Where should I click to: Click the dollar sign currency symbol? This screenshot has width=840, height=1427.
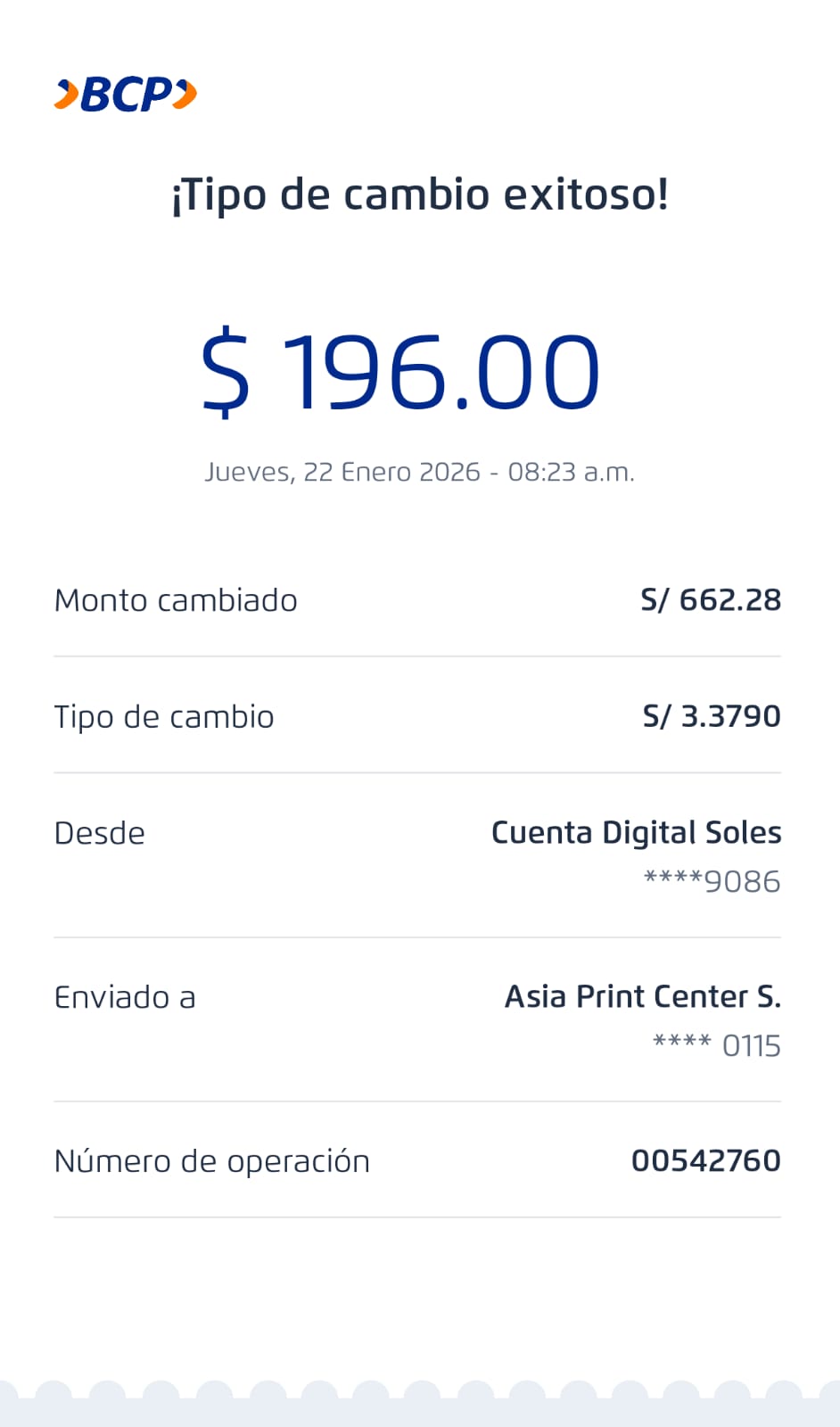tap(226, 372)
